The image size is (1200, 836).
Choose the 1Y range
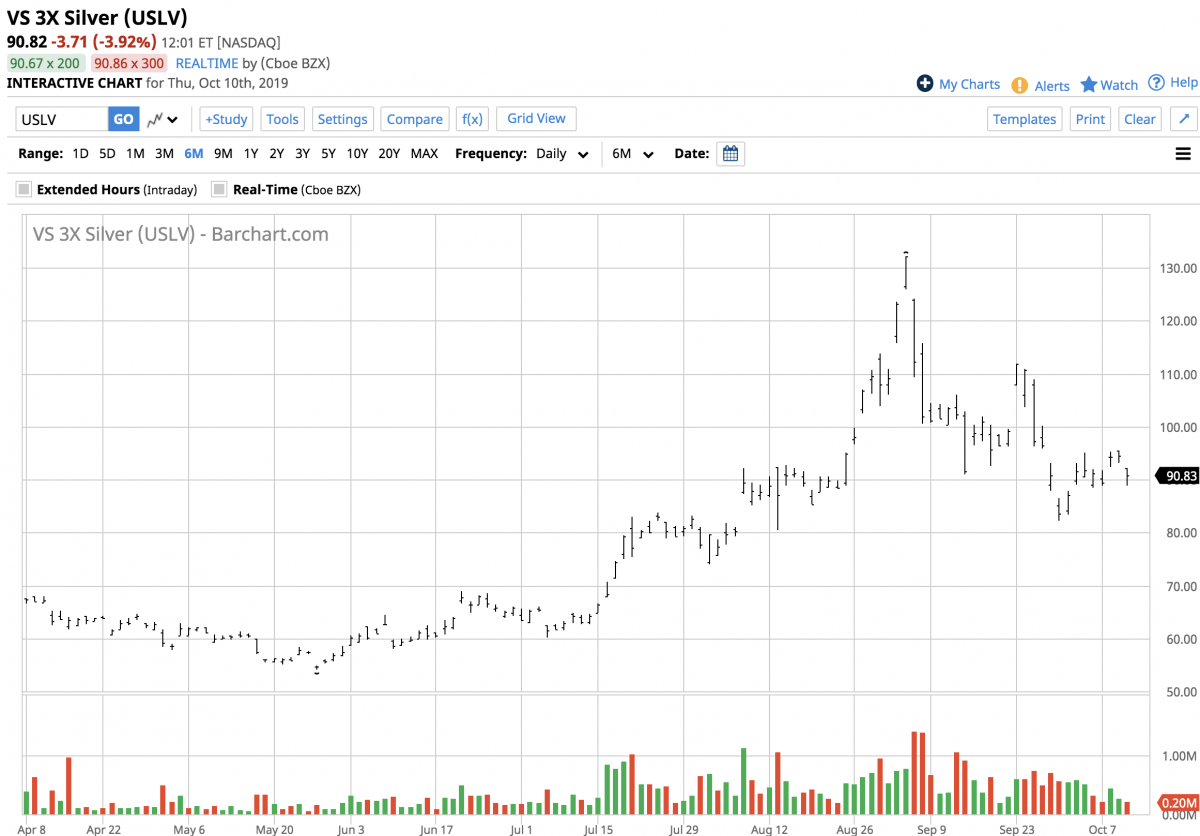click(251, 154)
